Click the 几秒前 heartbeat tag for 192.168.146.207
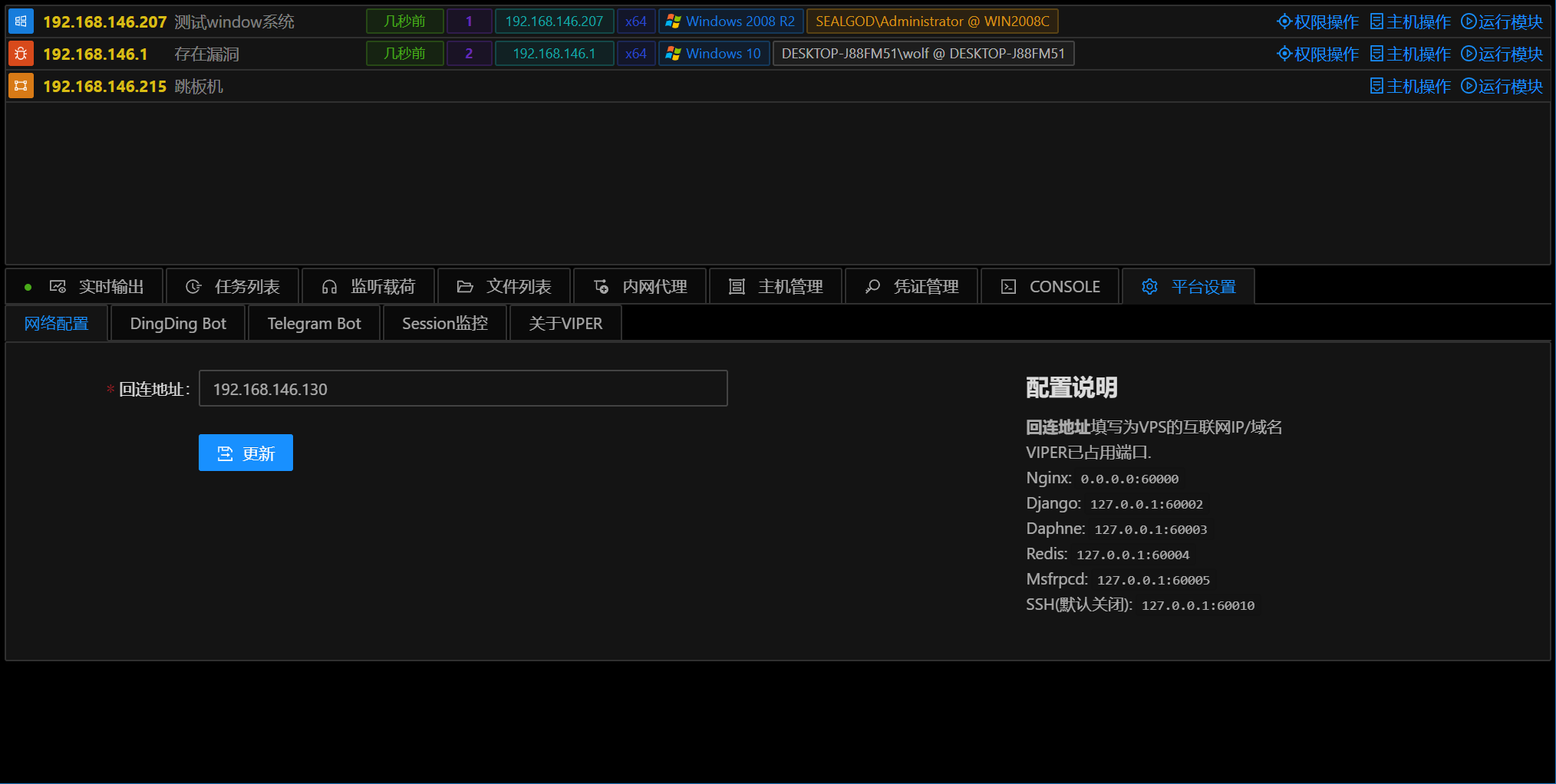The image size is (1556, 784). 405,21
